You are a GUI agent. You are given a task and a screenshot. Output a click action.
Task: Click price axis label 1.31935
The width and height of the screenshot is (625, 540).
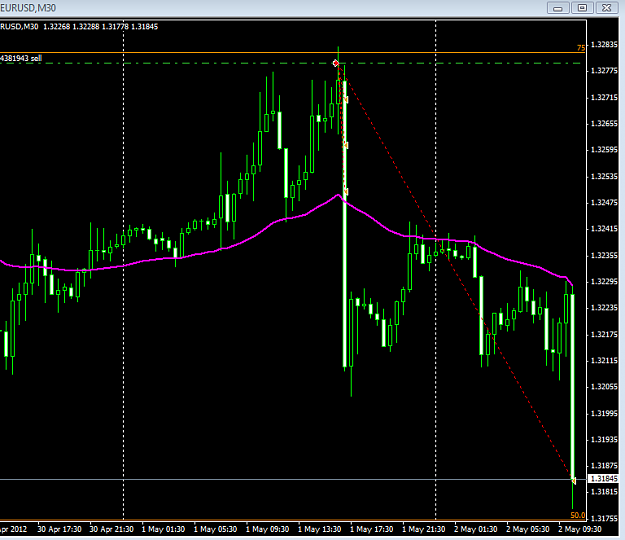coord(604,440)
